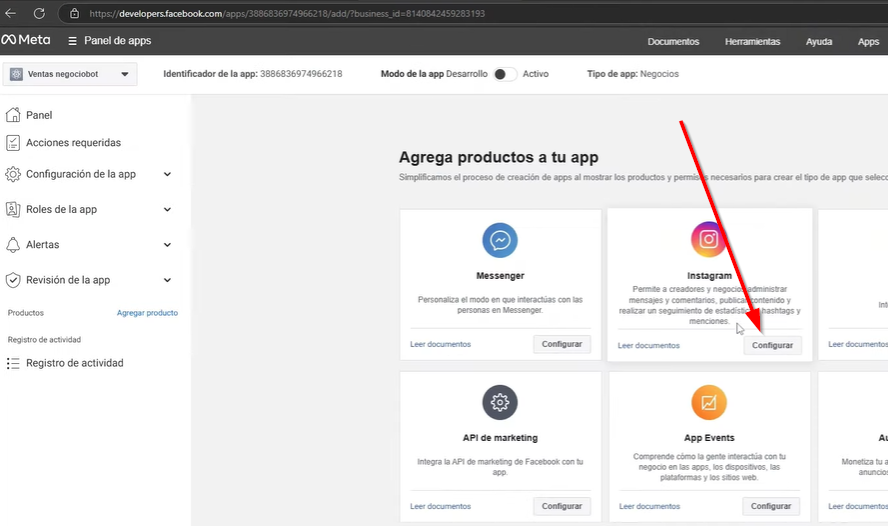Viewport: 888px width, 526px height.
Task: Click the App Events card title
Action: pos(709,438)
